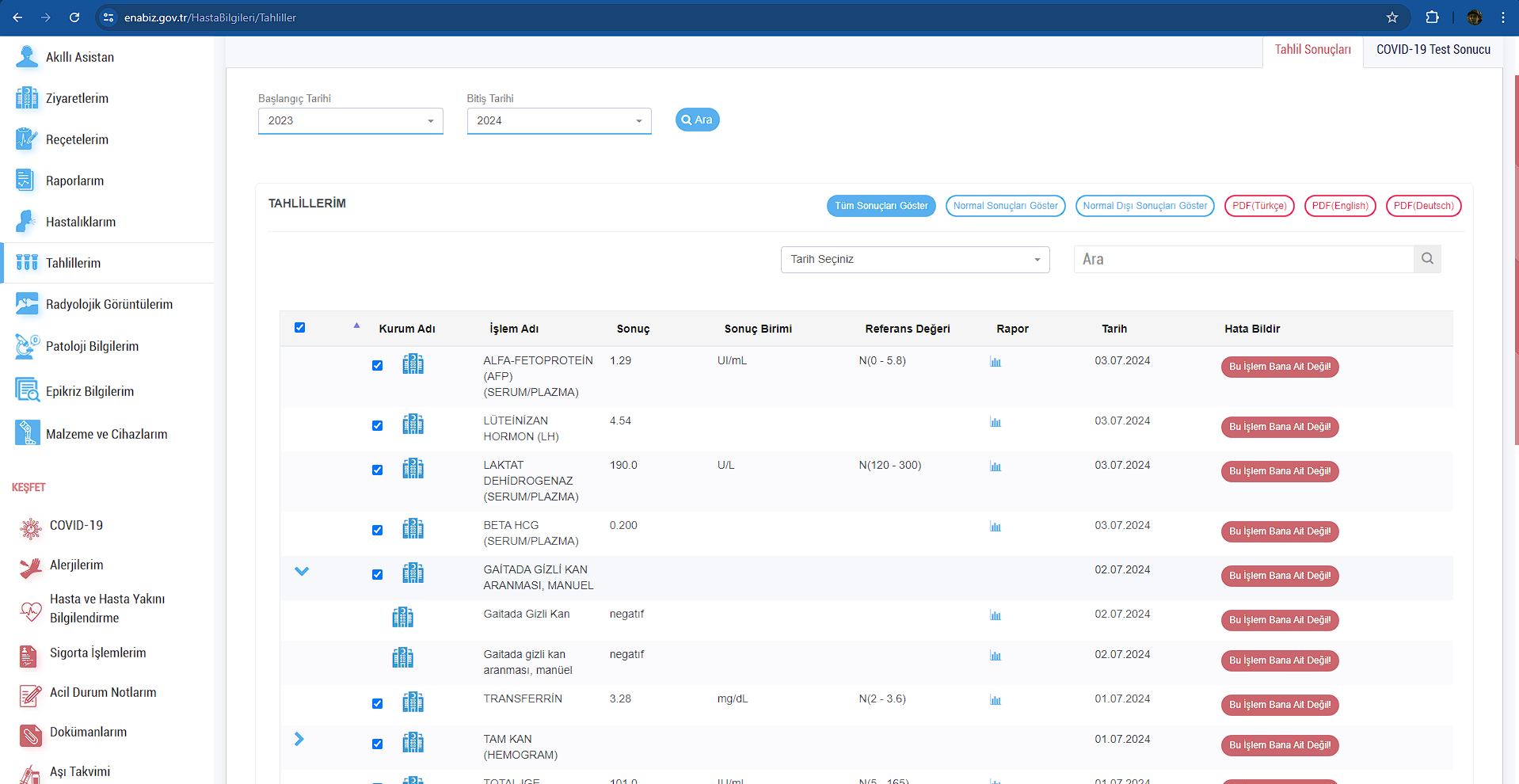Click the Malzeme ve Cihazlarım icon
Viewport: 1519px width, 784px height.
(x=27, y=433)
